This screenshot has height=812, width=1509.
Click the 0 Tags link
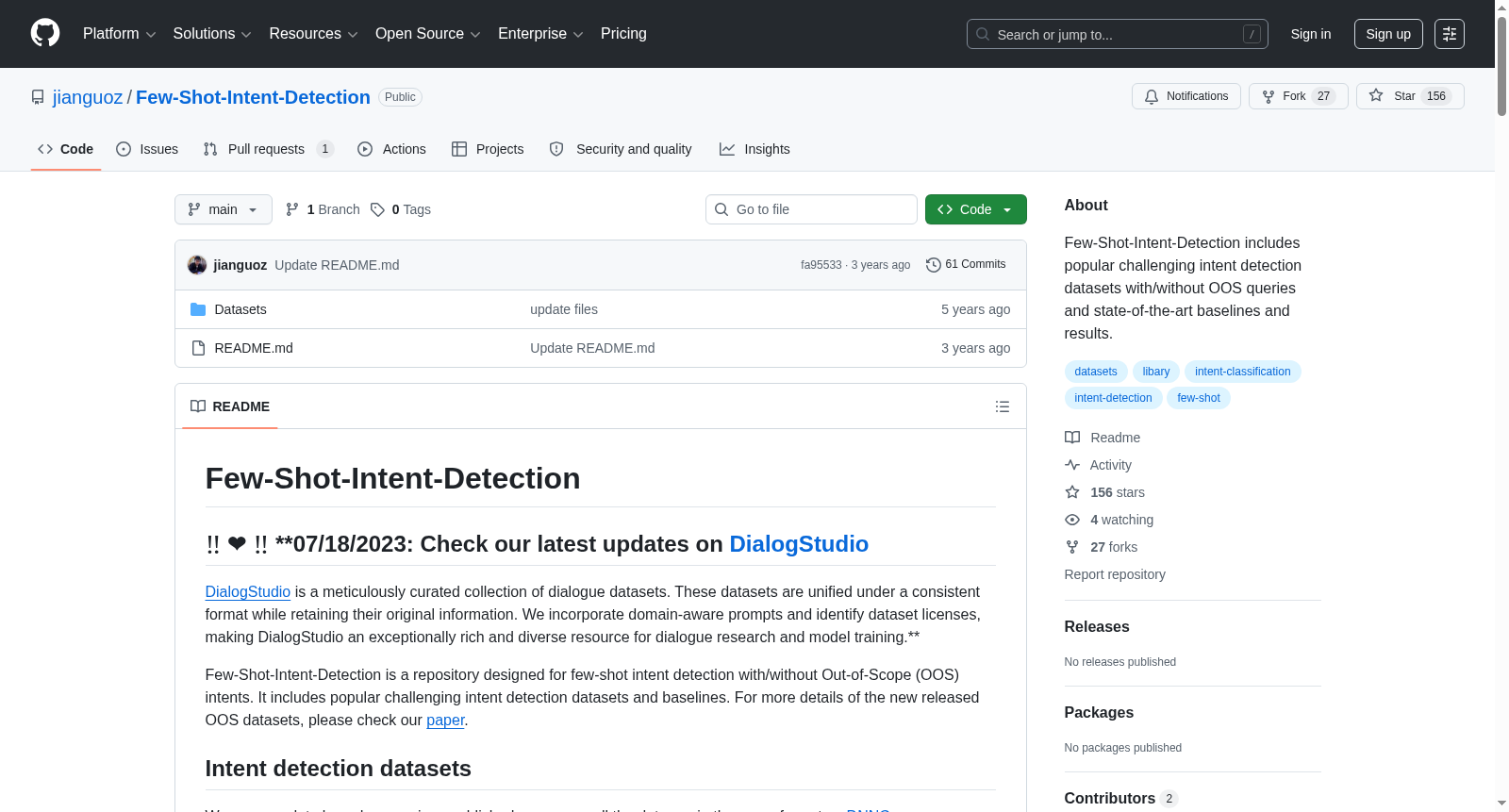[x=401, y=209]
